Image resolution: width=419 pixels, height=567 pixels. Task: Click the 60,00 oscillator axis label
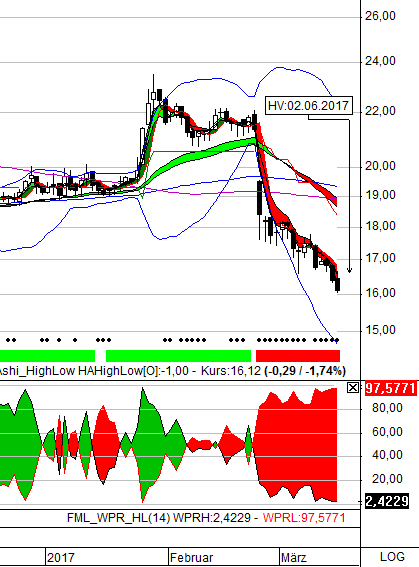(387, 432)
